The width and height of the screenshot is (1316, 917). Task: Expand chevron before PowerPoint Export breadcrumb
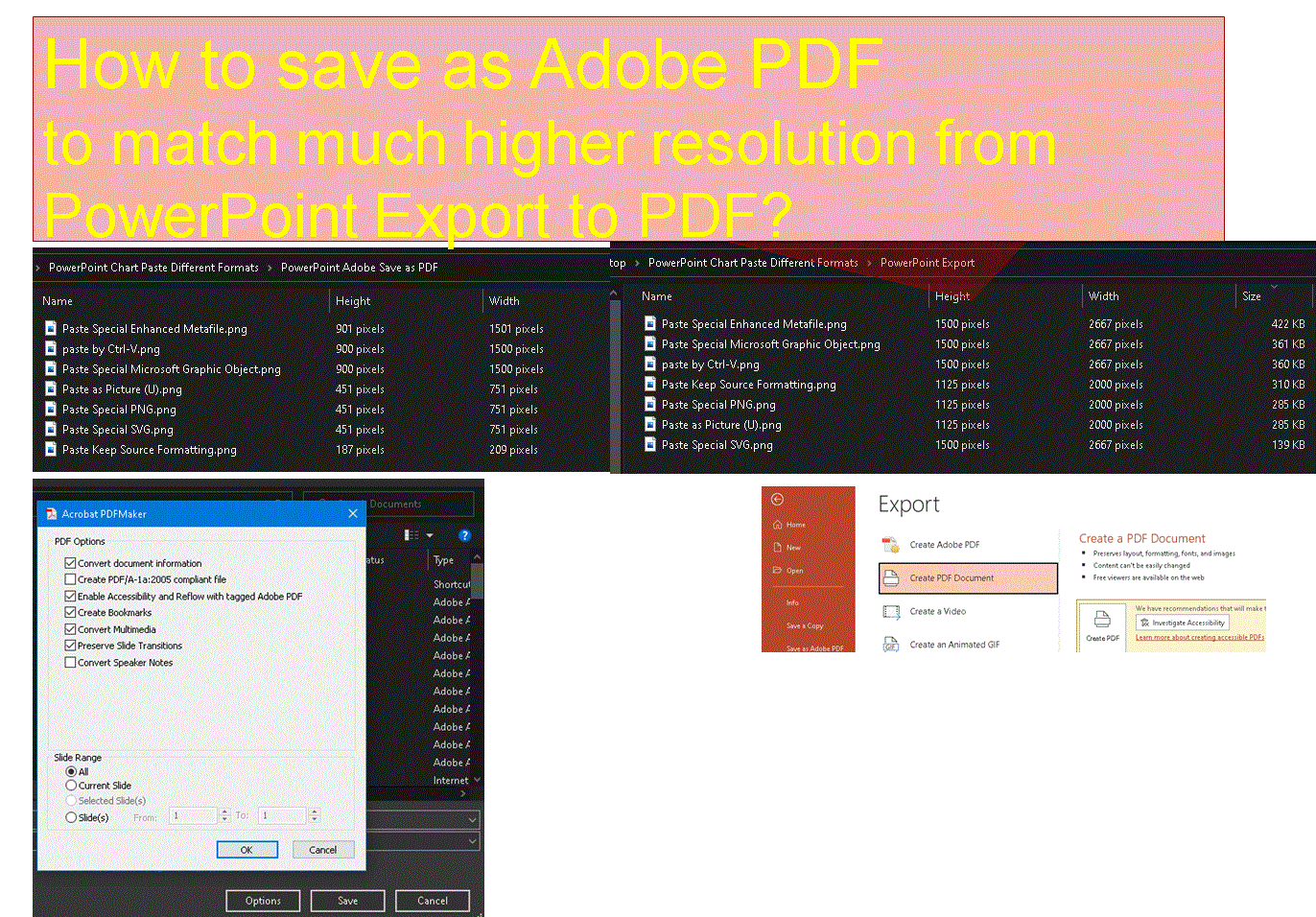[869, 263]
